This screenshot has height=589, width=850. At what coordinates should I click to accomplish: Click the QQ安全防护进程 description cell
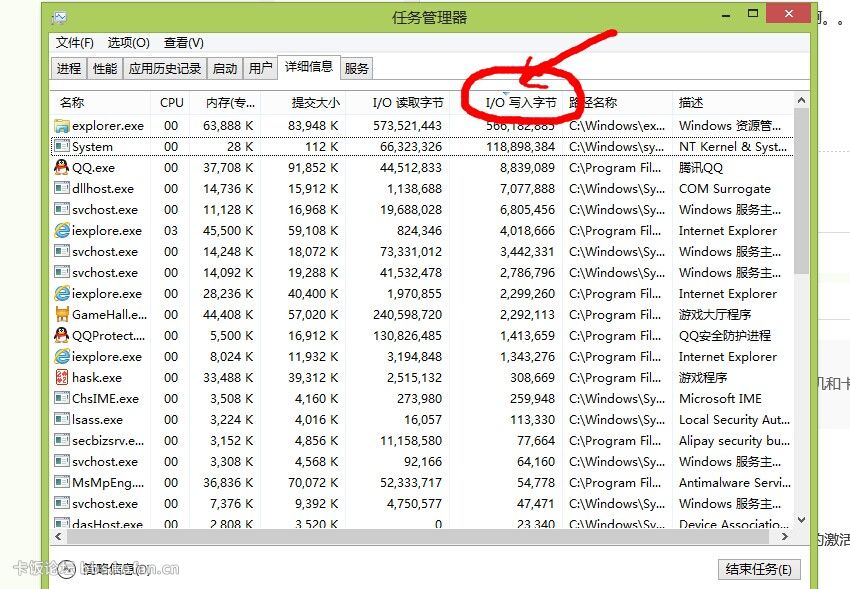pyautogui.click(x=725, y=335)
